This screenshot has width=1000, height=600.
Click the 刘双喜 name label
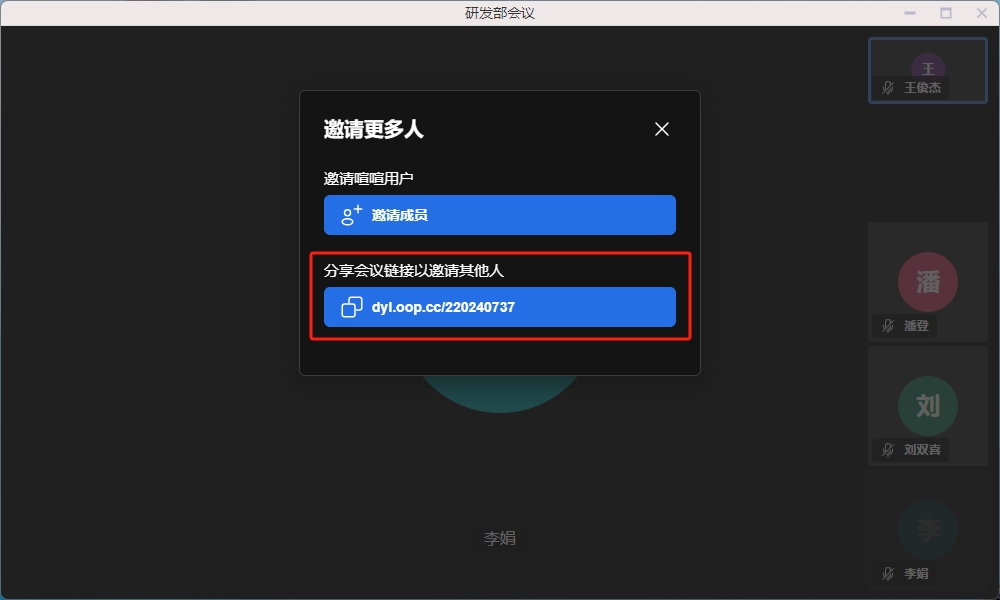coord(922,450)
